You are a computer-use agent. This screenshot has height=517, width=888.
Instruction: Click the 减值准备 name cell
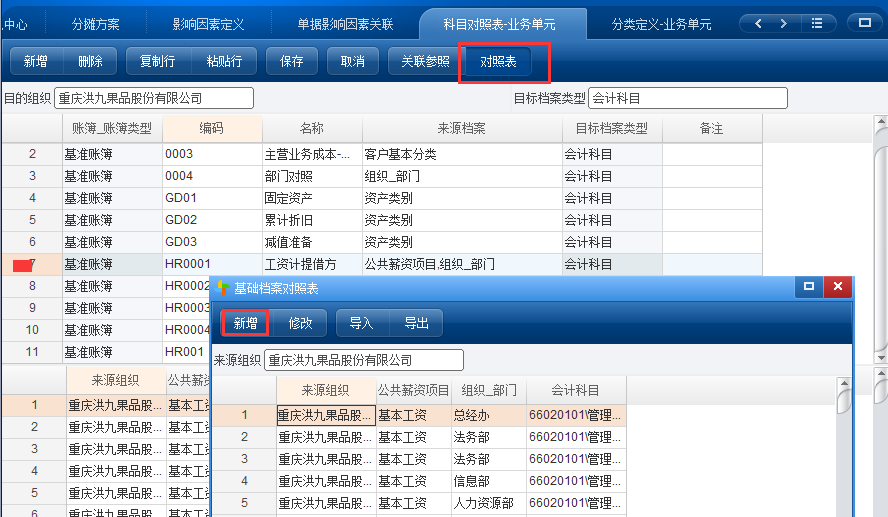click(x=312, y=242)
